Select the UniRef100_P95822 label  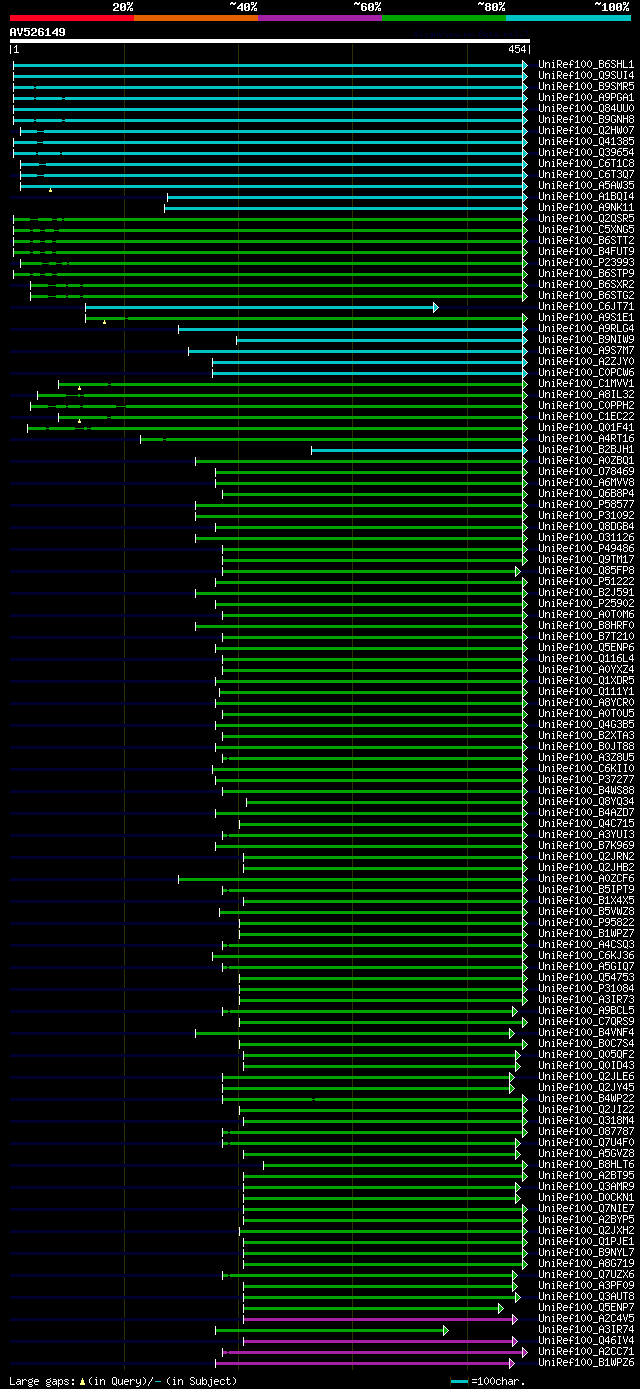click(586, 922)
